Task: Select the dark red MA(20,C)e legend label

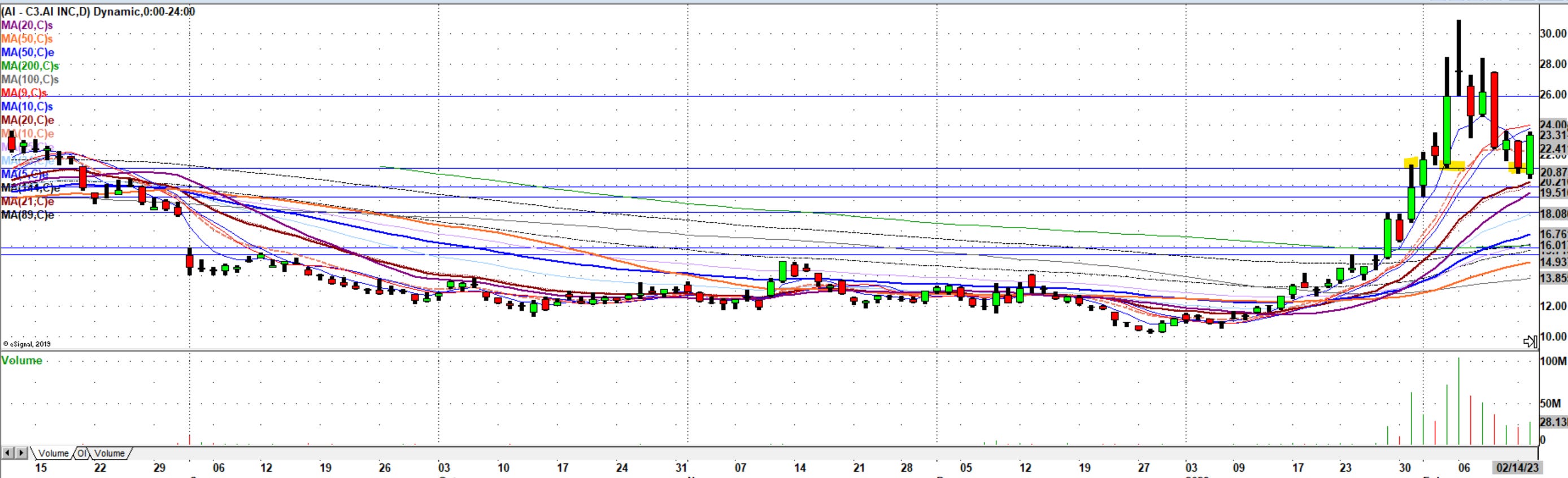Action: click(x=28, y=120)
